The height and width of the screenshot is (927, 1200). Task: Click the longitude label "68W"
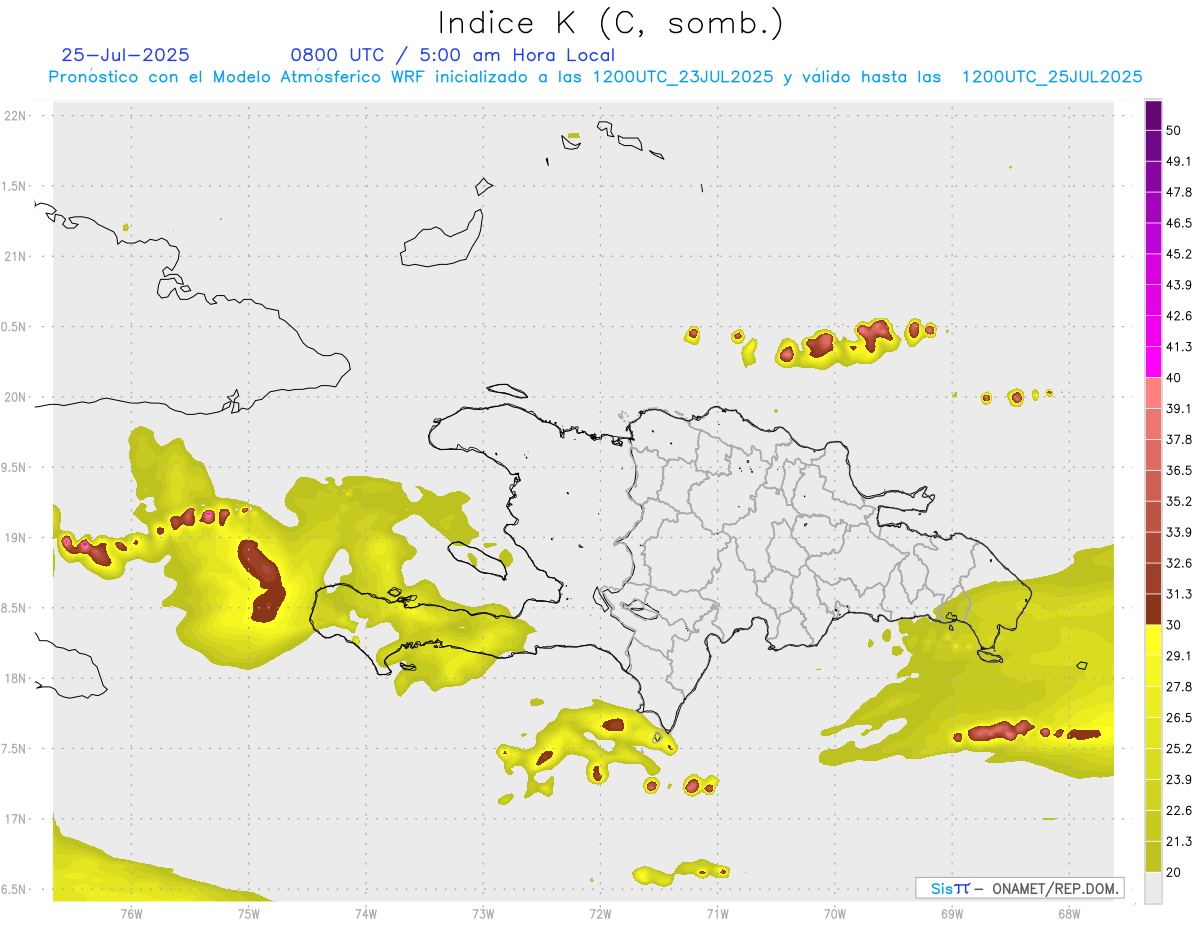click(x=1069, y=914)
